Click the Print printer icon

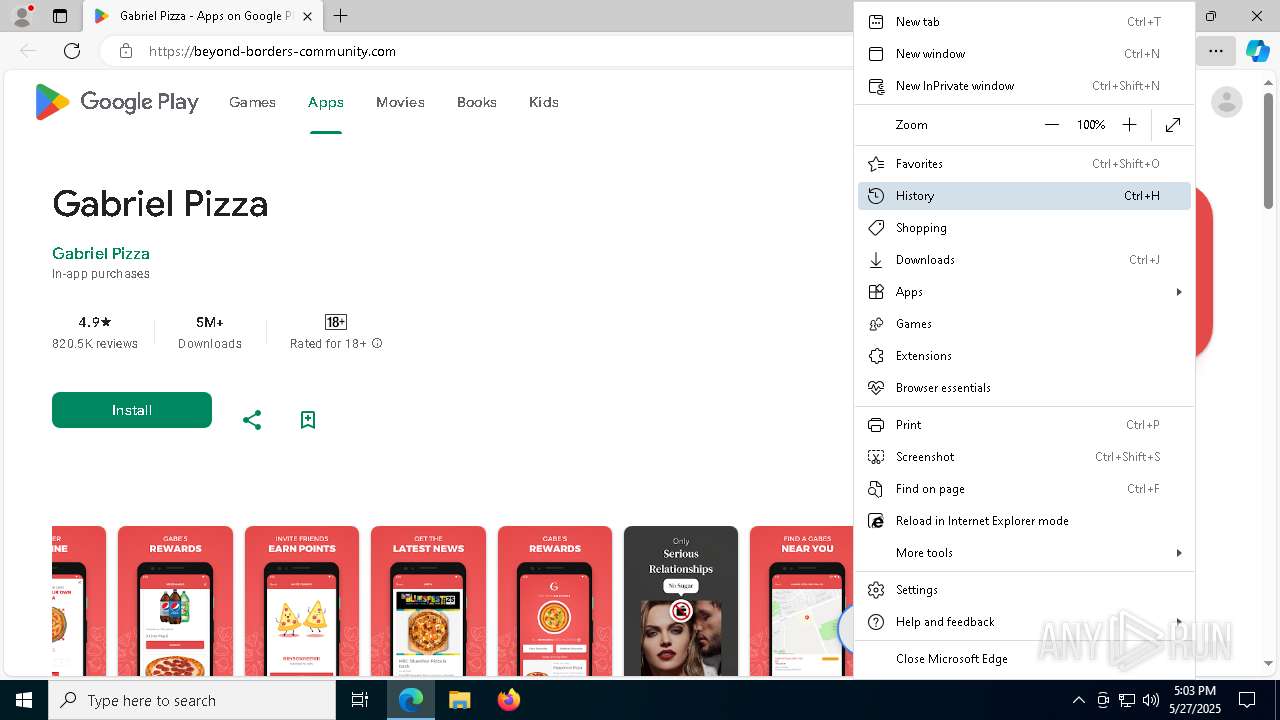click(876, 425)
